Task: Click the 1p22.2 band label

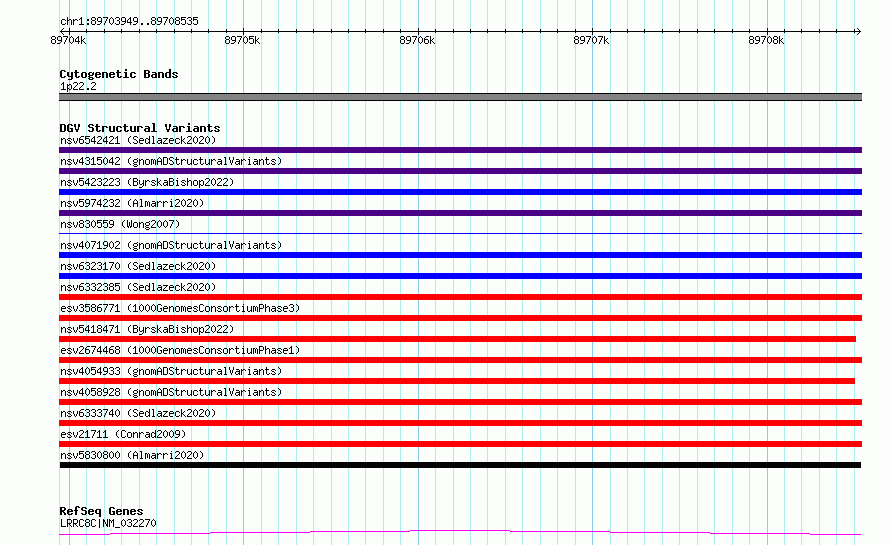Action: tap(78, 86)
